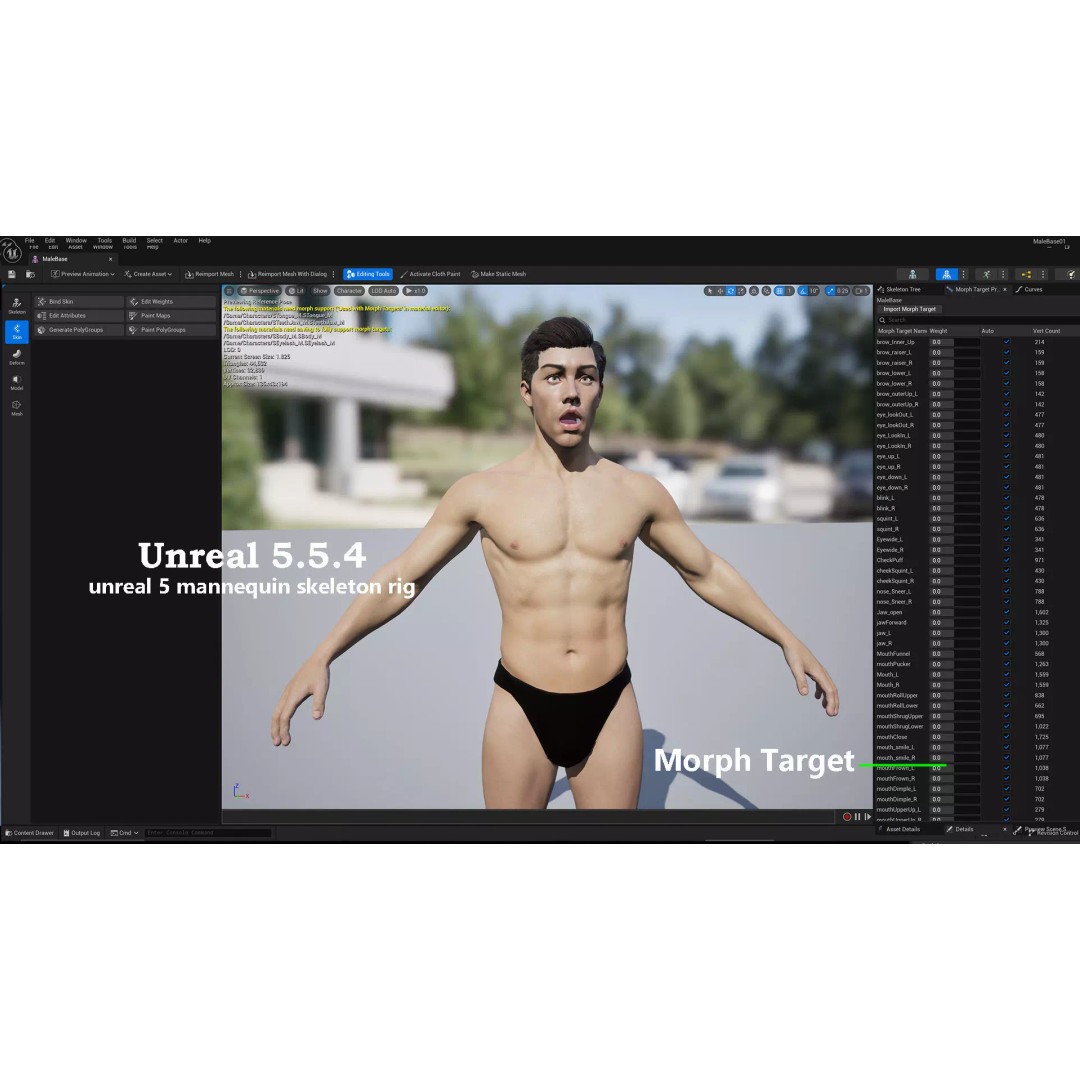Viewport: 1080px width, 1080px height.
Task: Select the Model editing mode icon
Action: coord(17,382)
